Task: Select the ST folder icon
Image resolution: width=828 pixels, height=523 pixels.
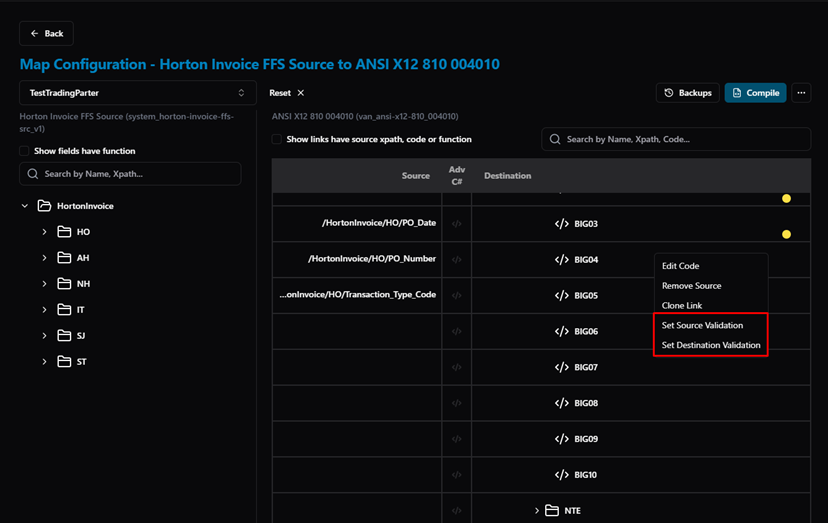Action: tap(64, 362)
